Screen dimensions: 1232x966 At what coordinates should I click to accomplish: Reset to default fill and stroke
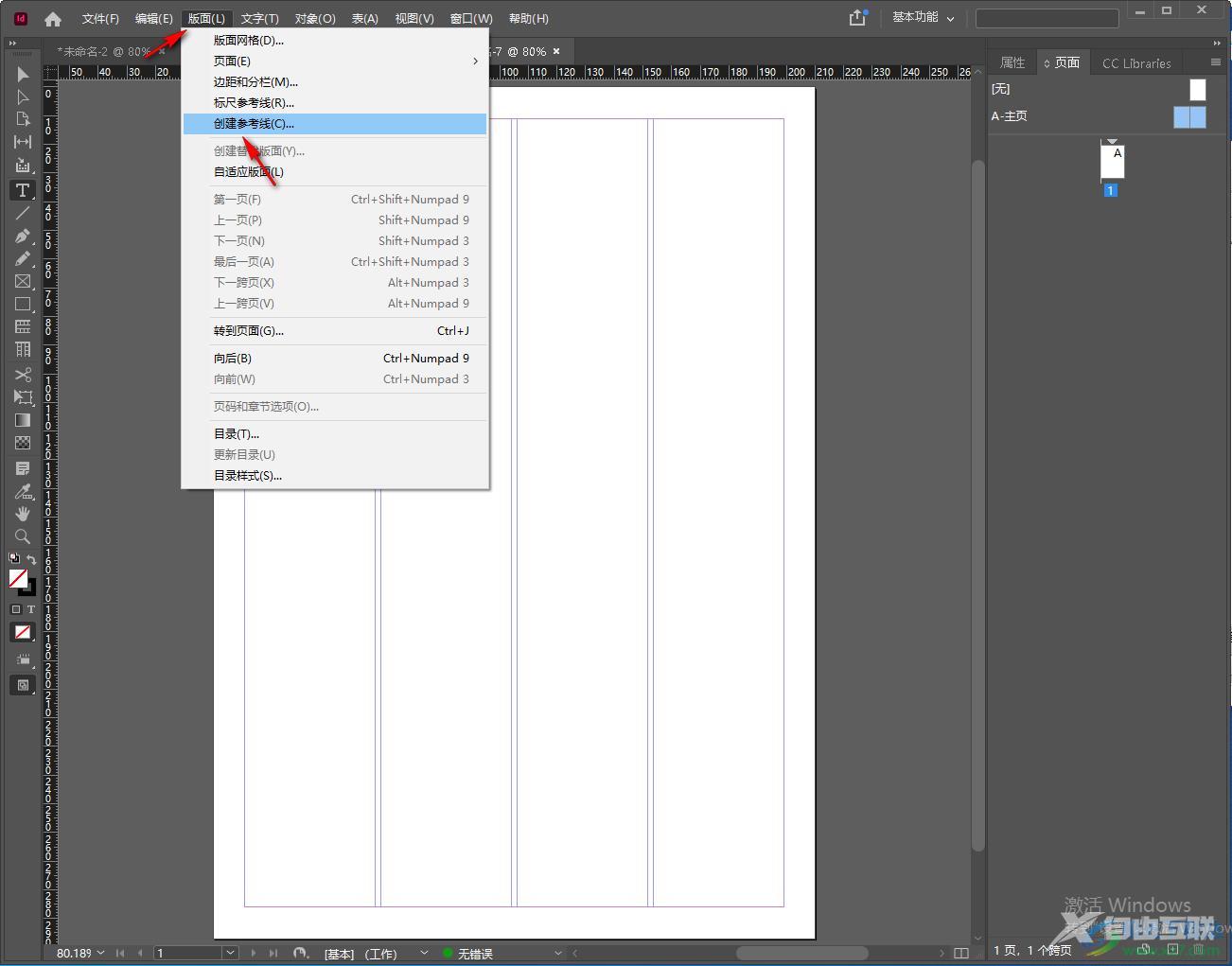(14, 558)
